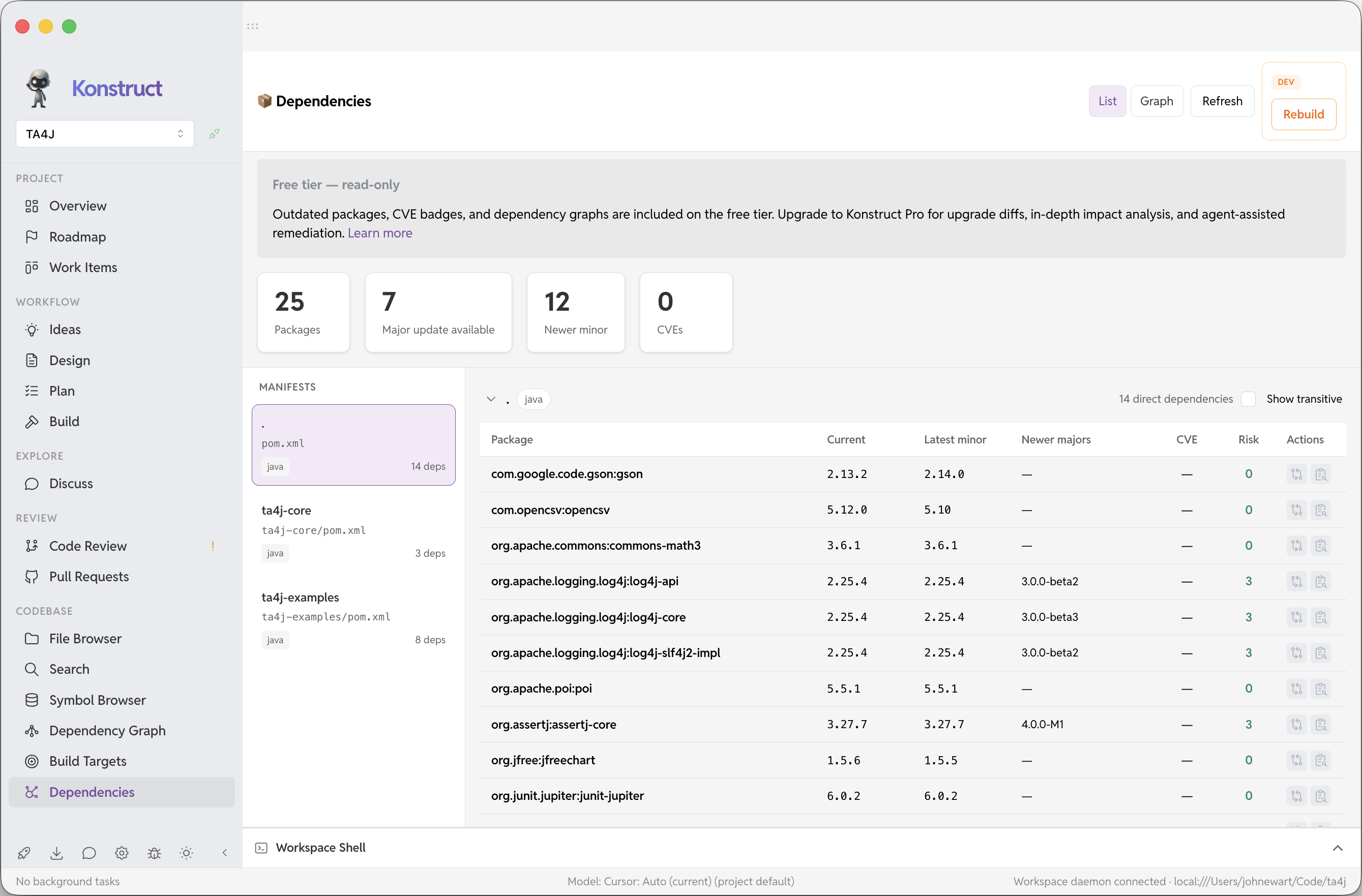
Task: Click the Dependencies package box icon in header
Action: point(264,101)
